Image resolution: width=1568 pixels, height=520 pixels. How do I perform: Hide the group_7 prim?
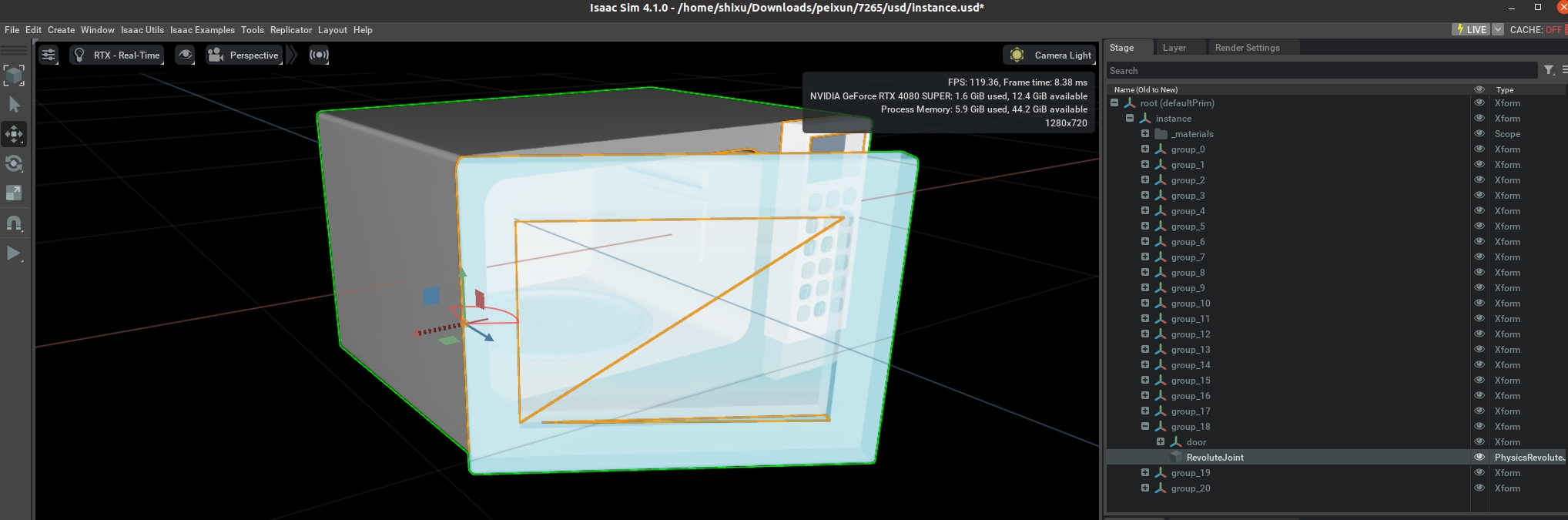point(1479,257)
